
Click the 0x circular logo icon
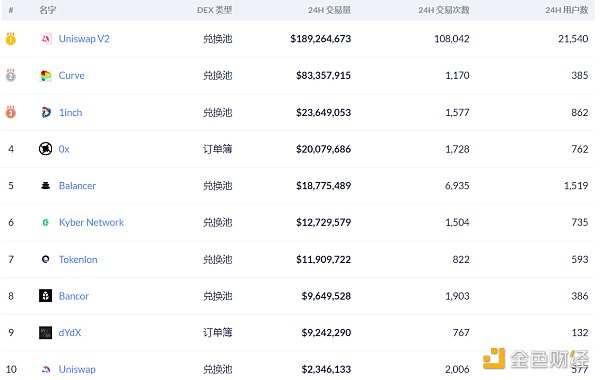[46, 148]
